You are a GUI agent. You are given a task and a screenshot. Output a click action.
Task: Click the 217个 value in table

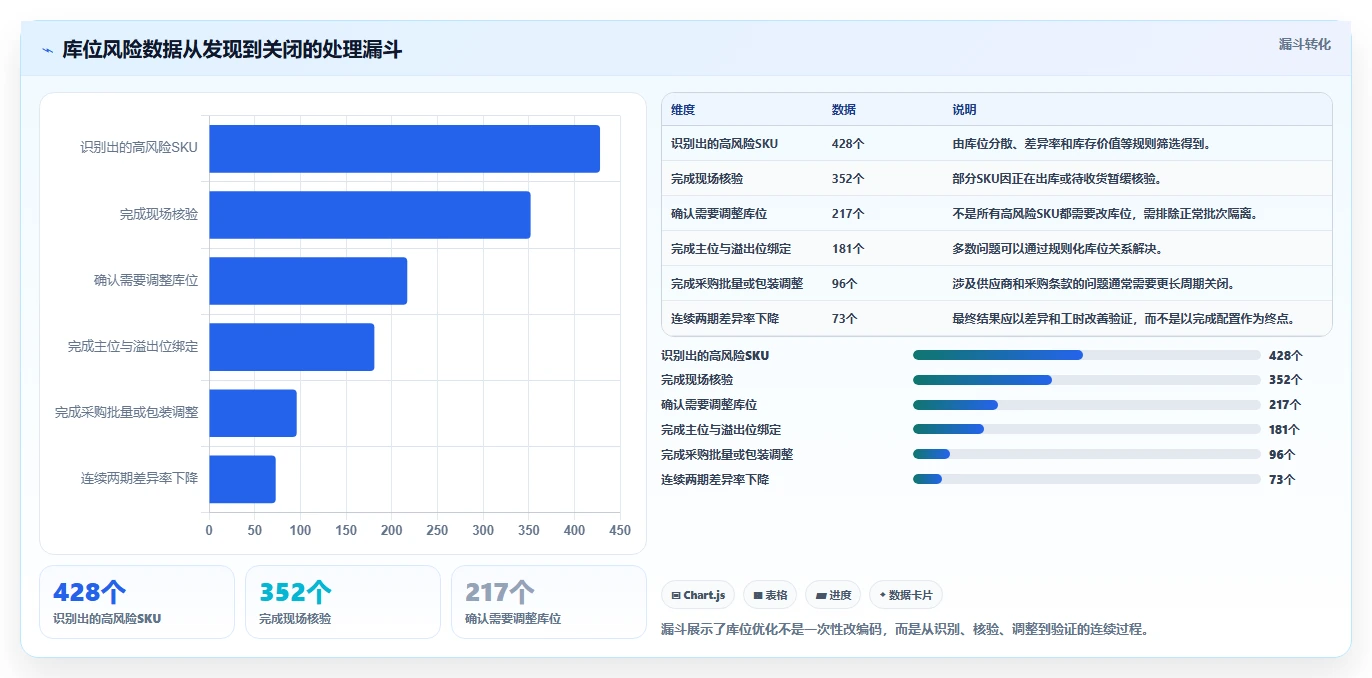[848, 214]
